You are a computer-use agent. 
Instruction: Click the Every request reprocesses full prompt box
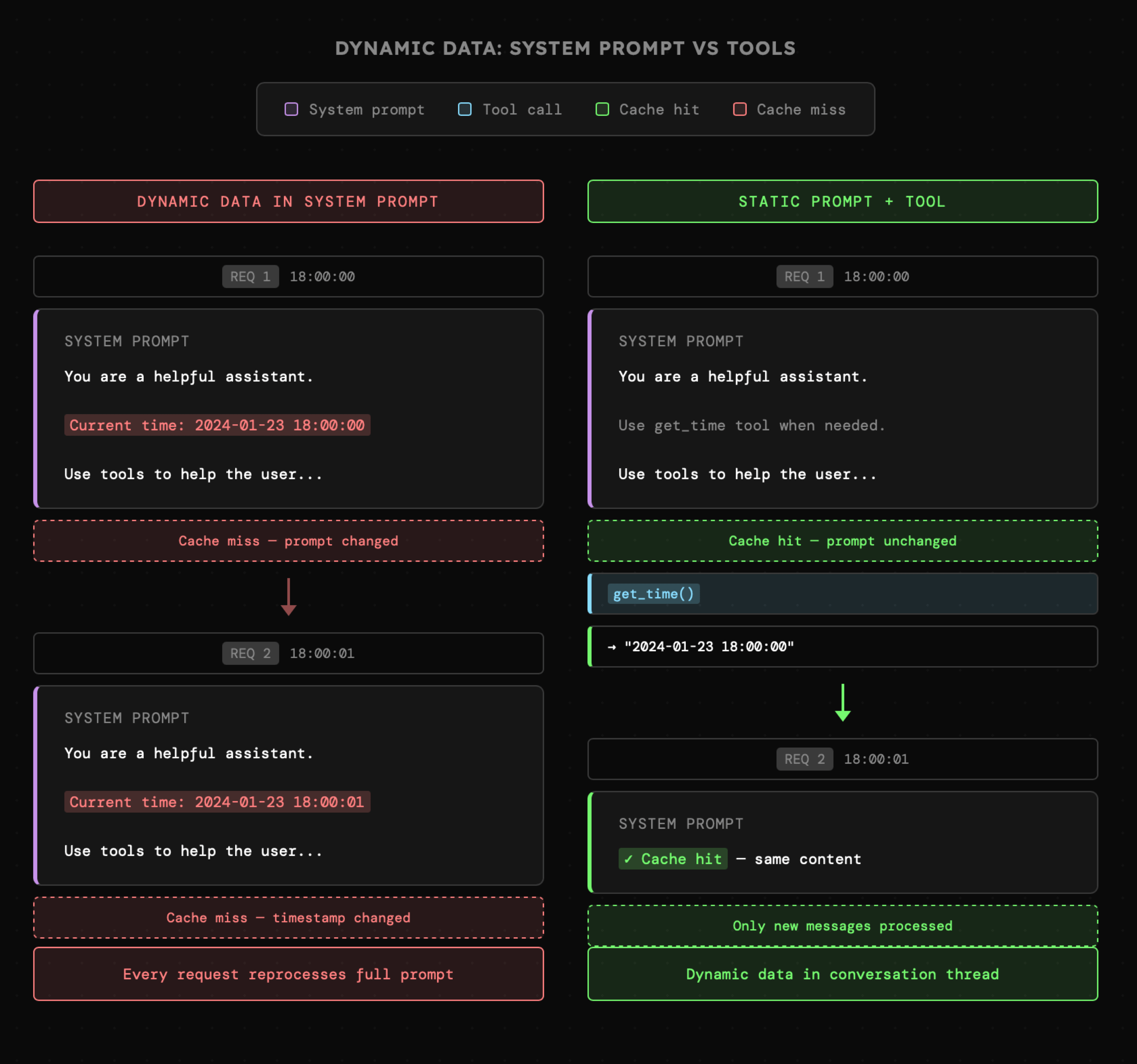288,974
